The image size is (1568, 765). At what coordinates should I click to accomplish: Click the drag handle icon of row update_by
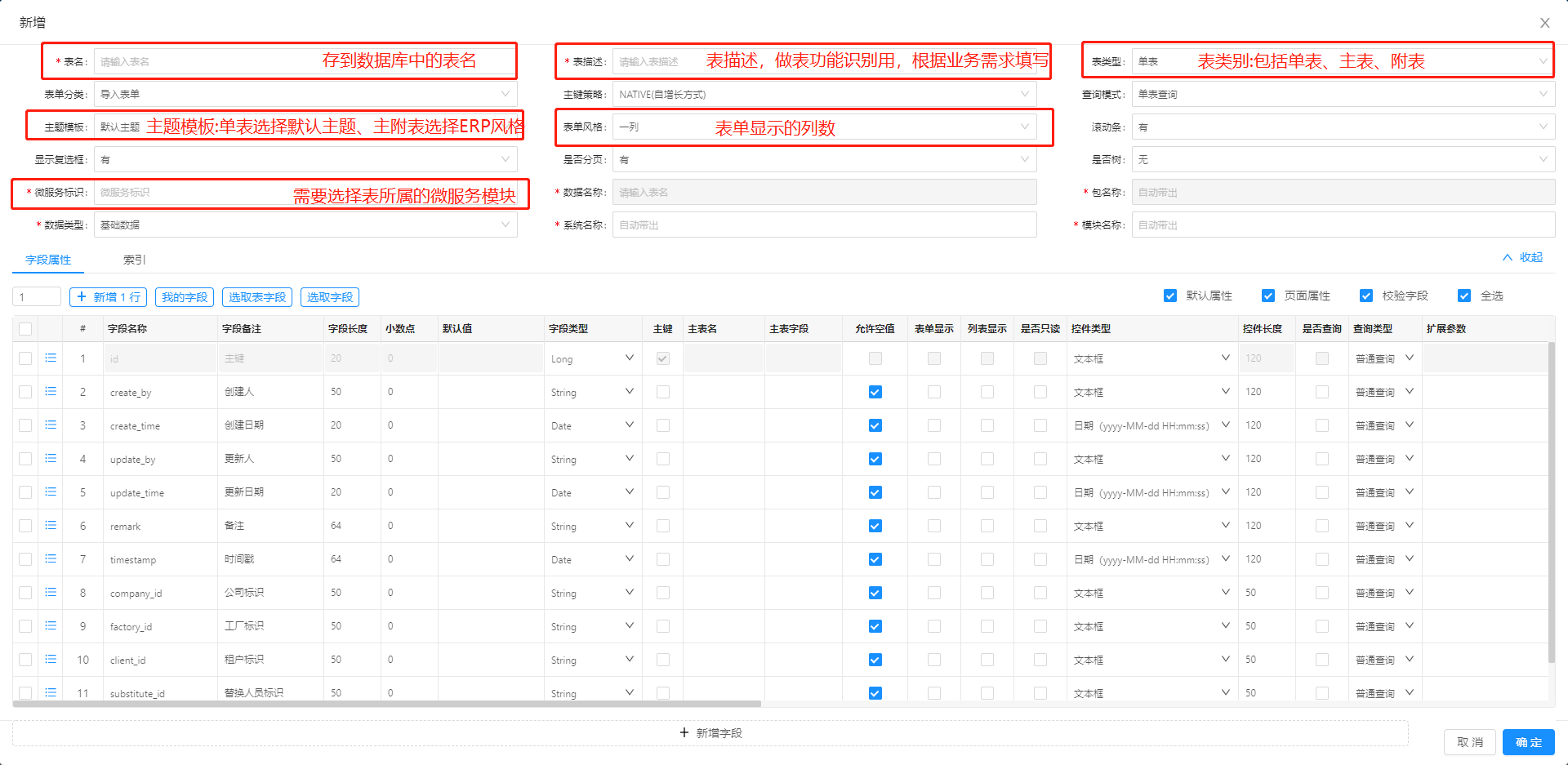point(51,459)
